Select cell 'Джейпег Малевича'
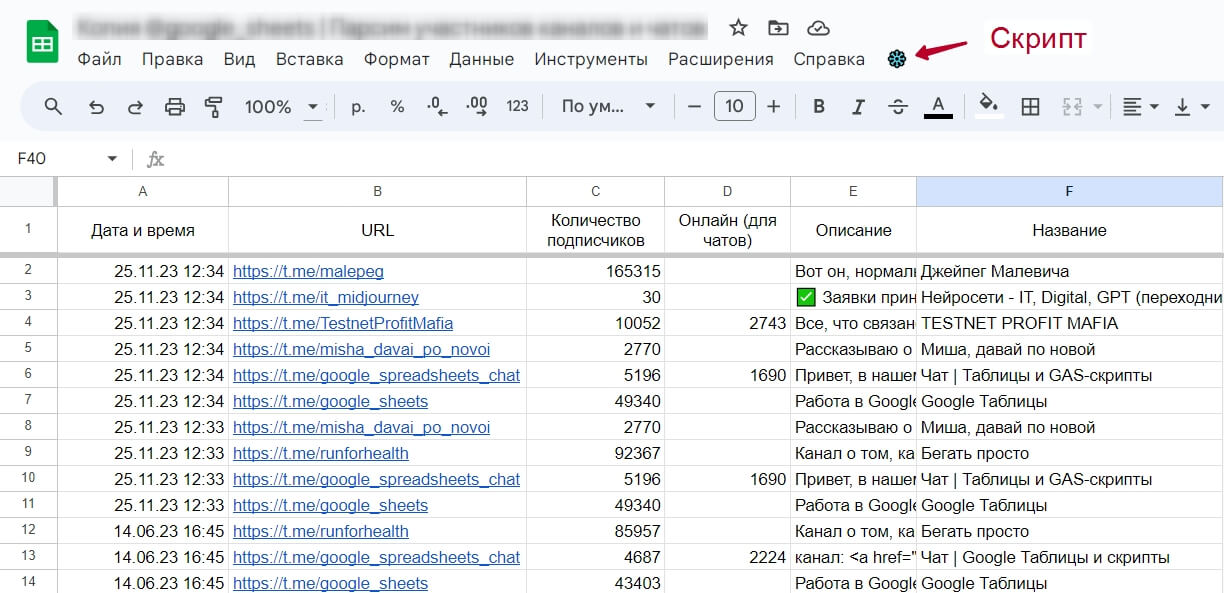Viewport: 1224px width, 593px height. (x=1069, y=271)
